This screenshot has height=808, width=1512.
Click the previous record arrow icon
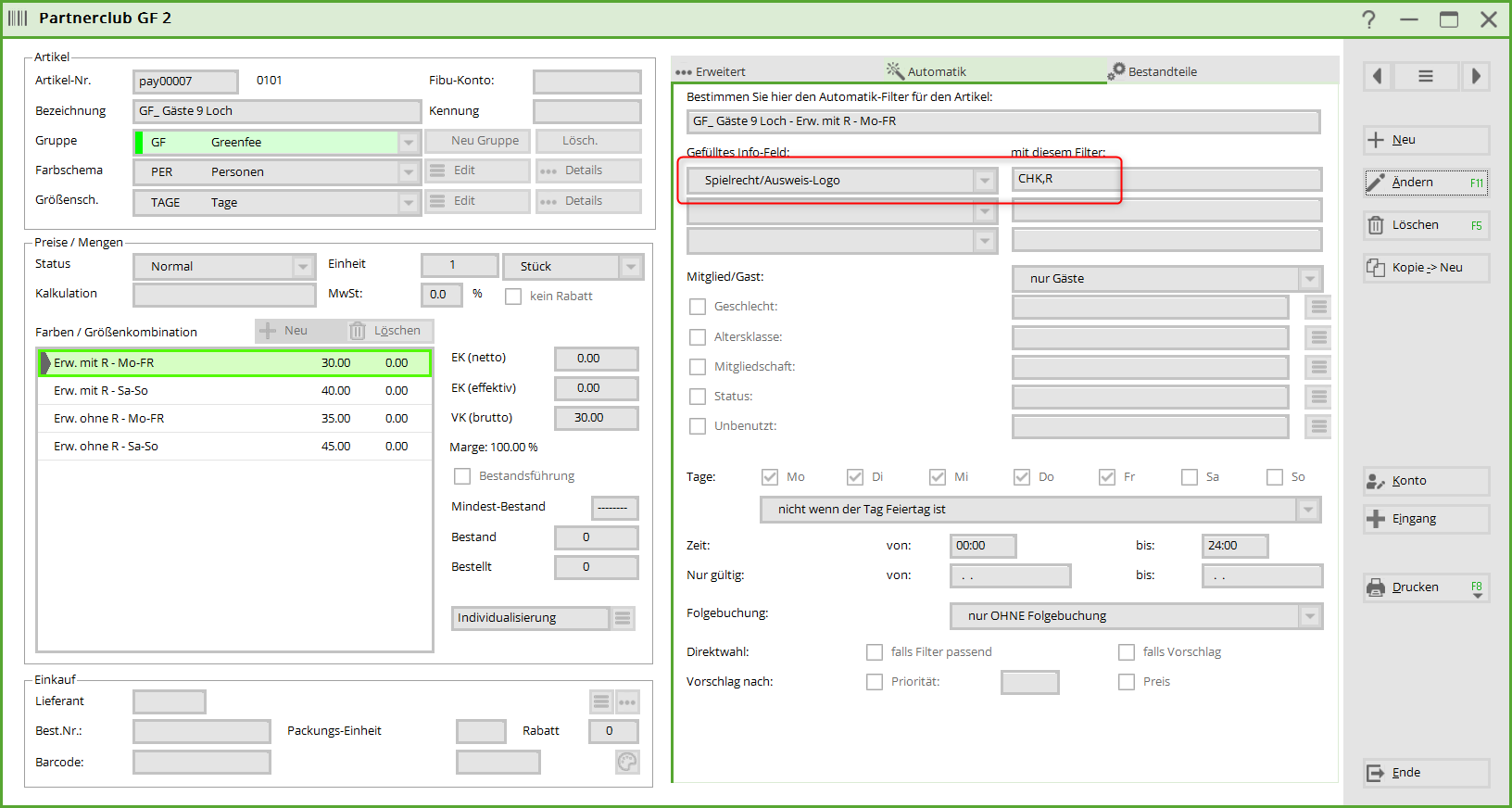[1378, 76]
